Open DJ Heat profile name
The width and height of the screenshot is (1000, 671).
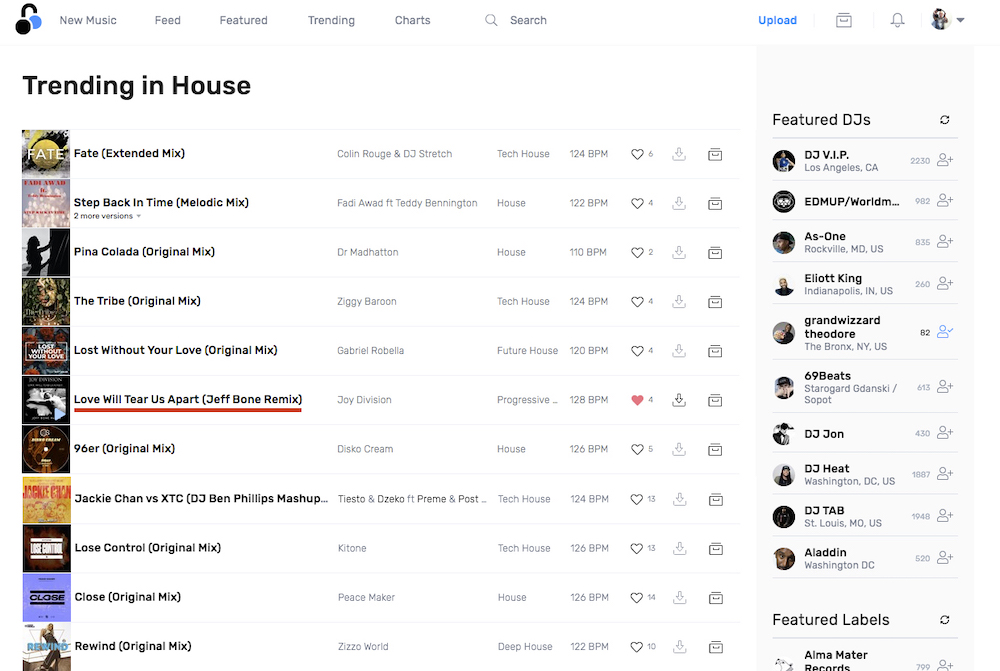pos(827,468)
